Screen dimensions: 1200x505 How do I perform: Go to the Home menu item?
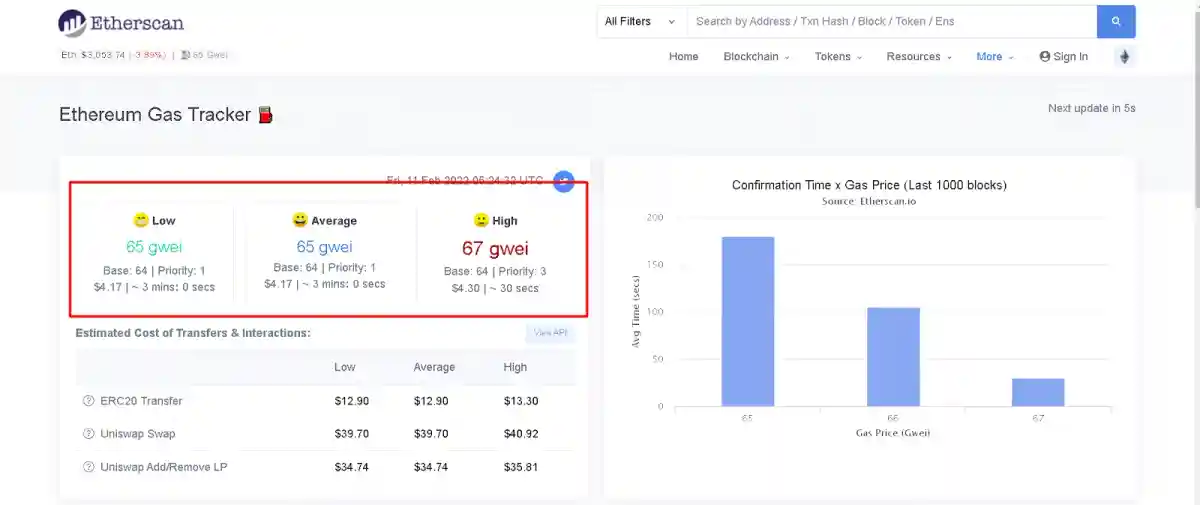(x=684, y=57)
